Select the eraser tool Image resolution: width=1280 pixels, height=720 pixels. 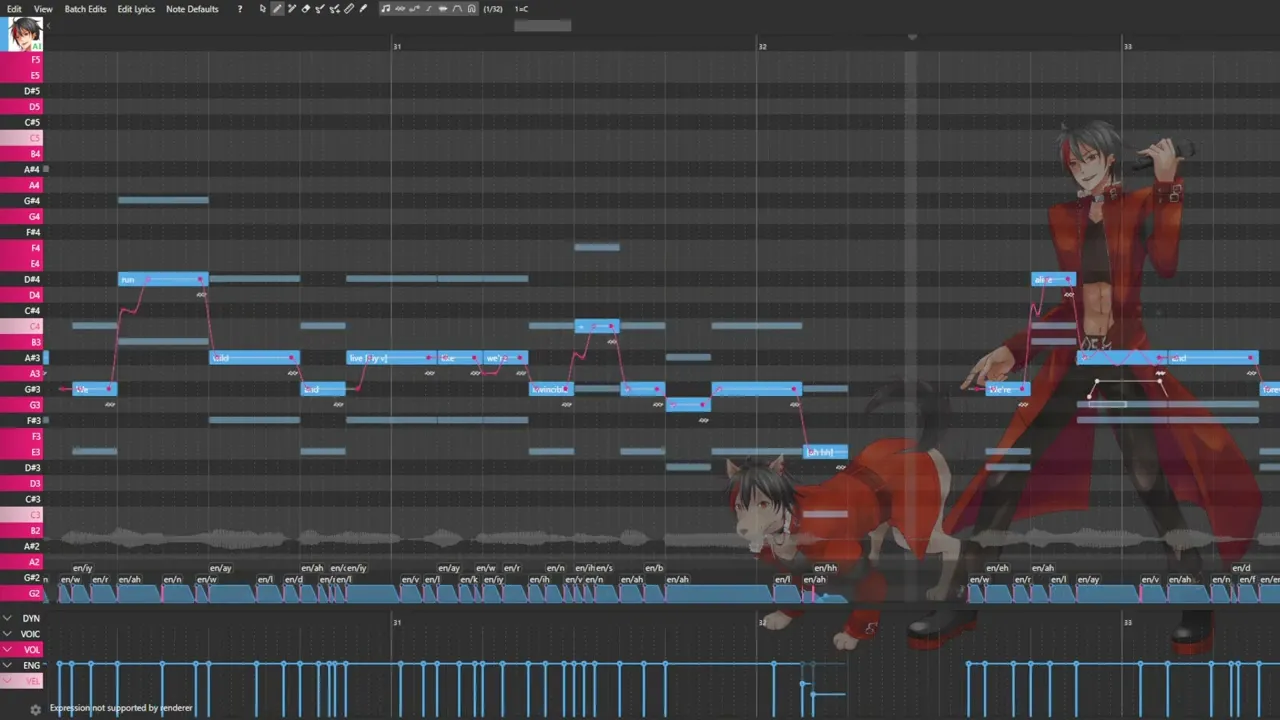pyautogui.click(x=305, y=9)
